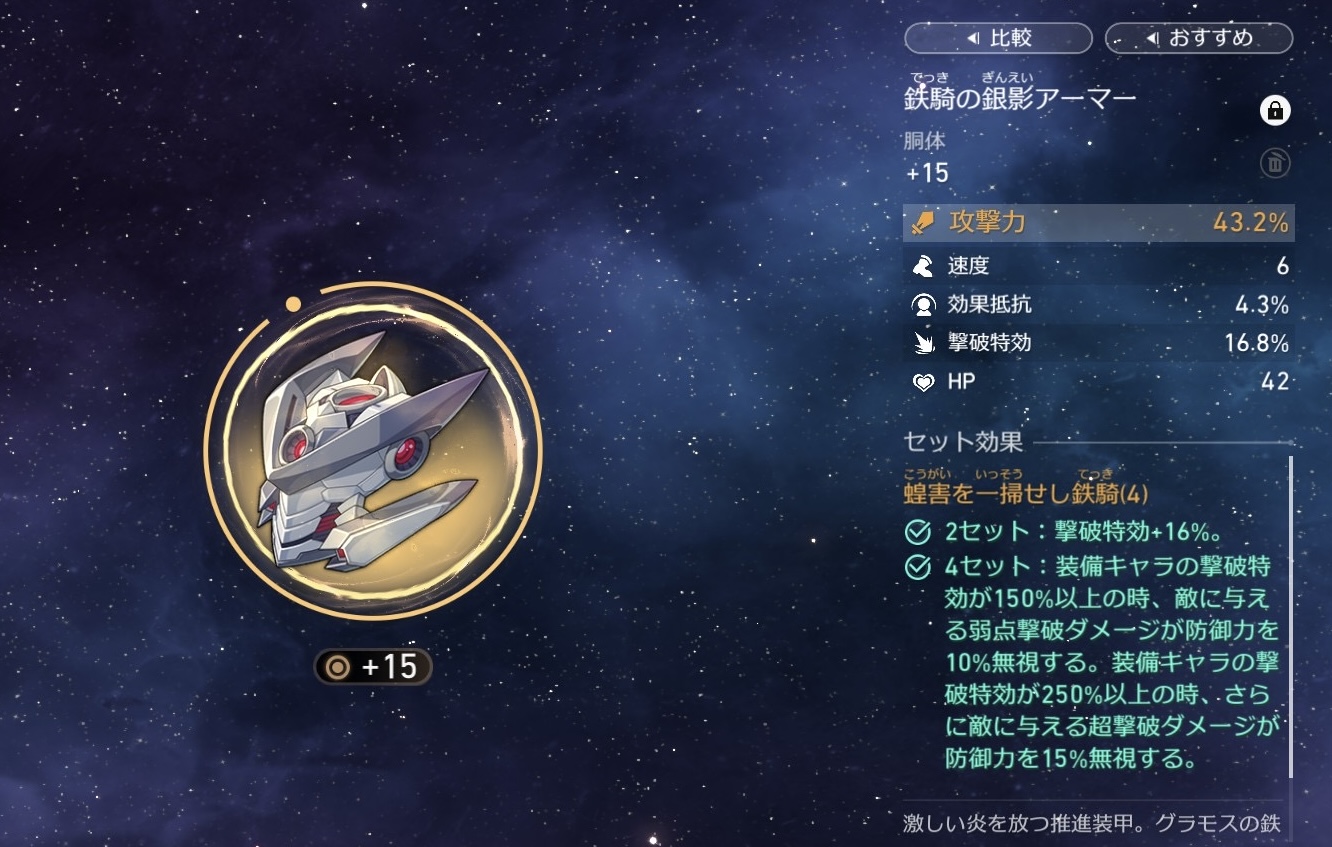This screenshot has height=847, width=1332.
Task: Click the 速度 speed stat icon
Action: 924,266
